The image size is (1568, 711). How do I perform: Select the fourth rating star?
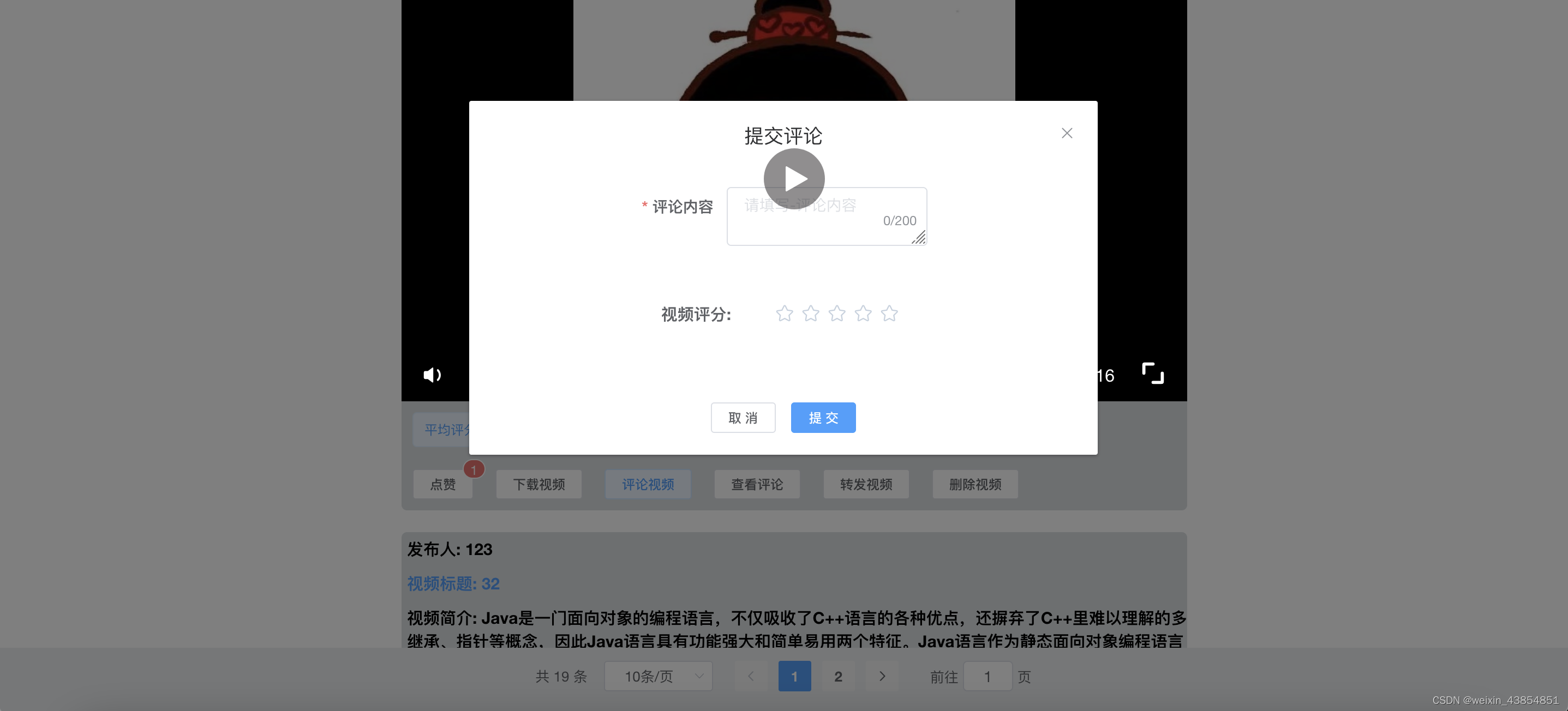tap(863, 313)
